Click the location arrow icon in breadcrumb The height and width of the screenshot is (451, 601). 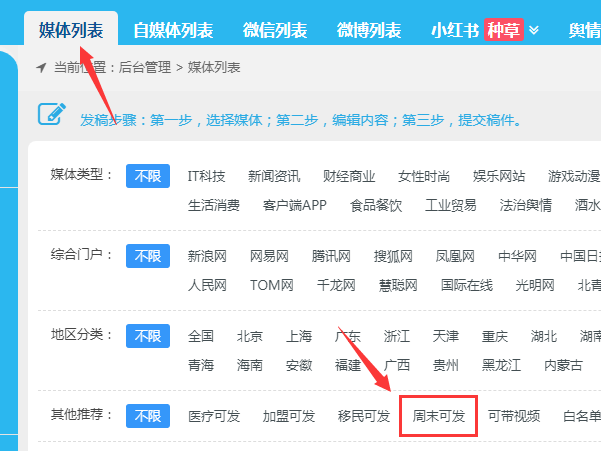tap(41, 68)
